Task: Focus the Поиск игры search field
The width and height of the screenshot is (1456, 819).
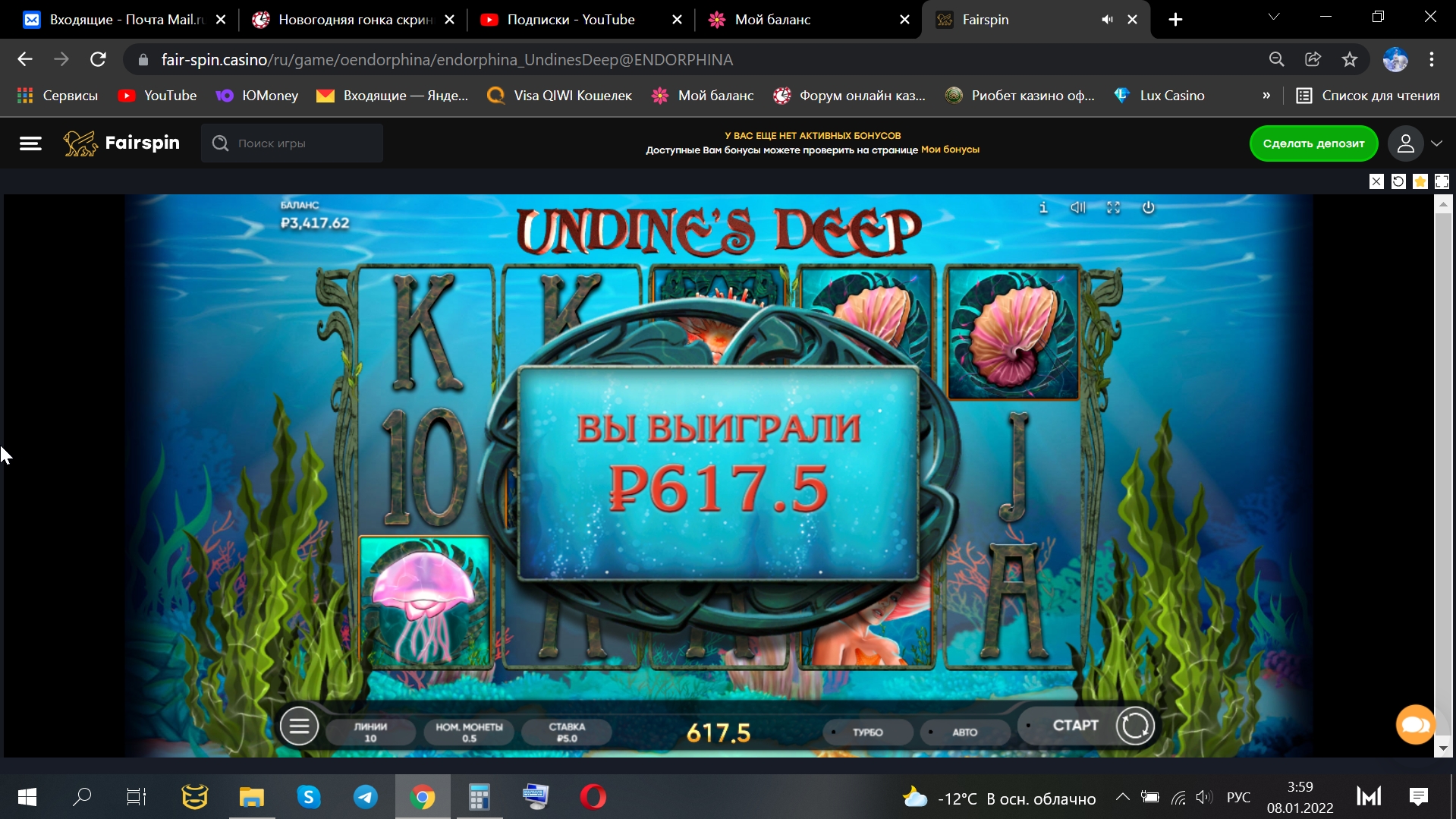Action: (x=292, y=143)
